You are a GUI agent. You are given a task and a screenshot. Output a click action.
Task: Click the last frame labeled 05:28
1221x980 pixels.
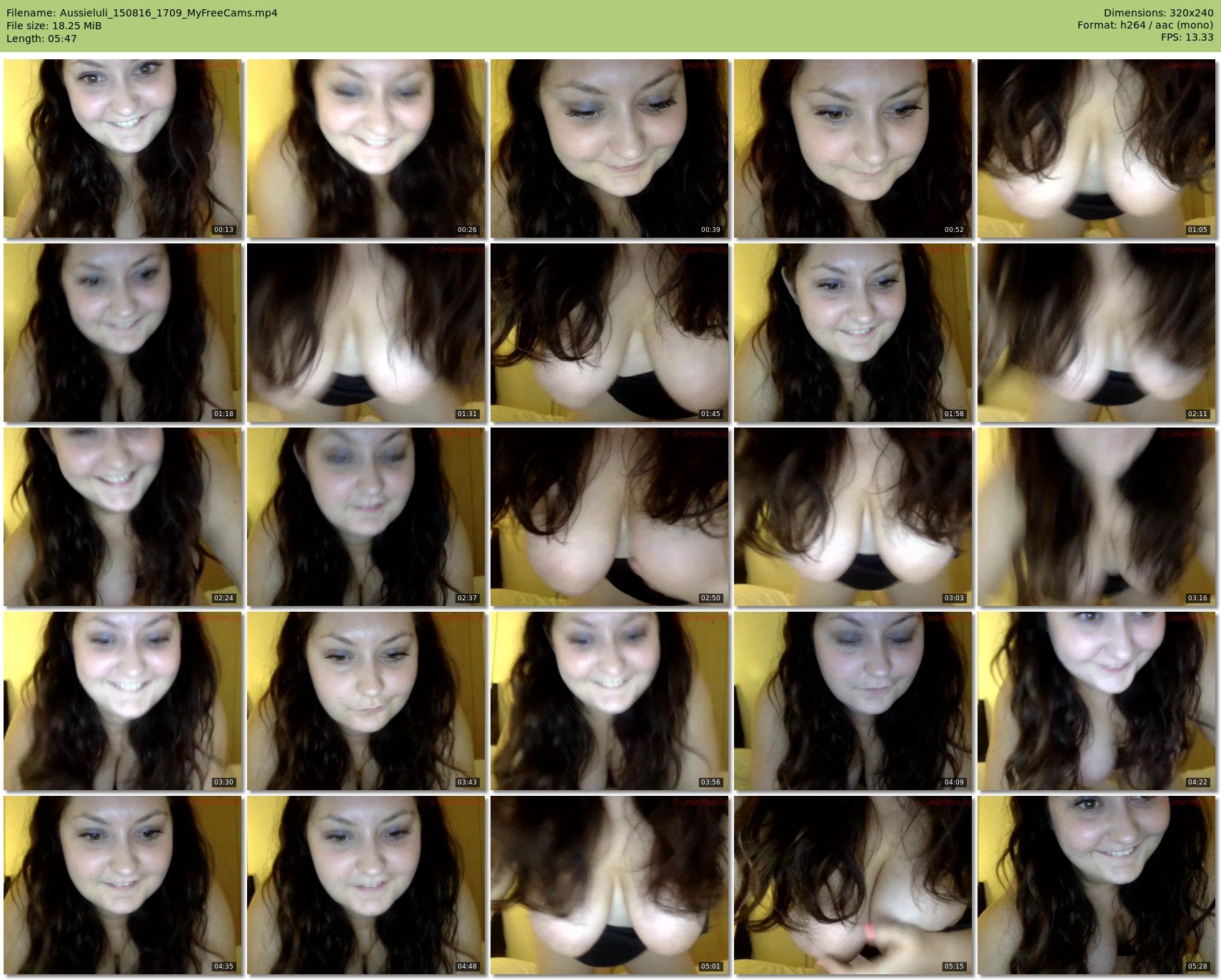[1097, 885]
